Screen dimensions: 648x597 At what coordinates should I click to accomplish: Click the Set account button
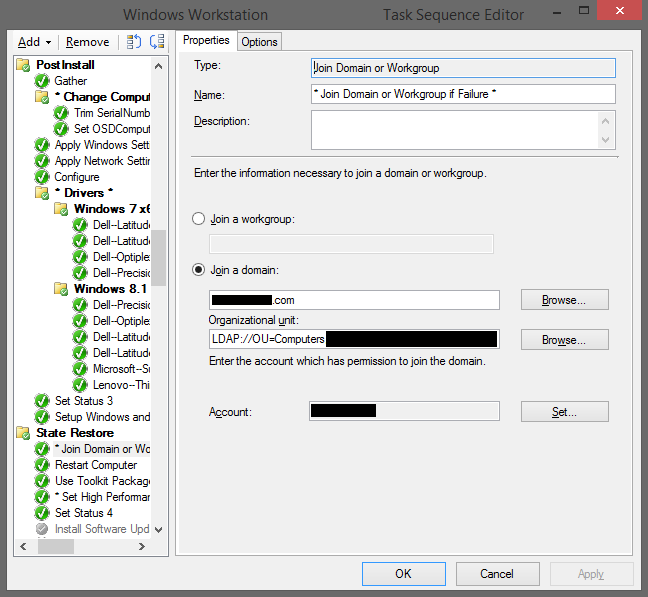(564, 411)
